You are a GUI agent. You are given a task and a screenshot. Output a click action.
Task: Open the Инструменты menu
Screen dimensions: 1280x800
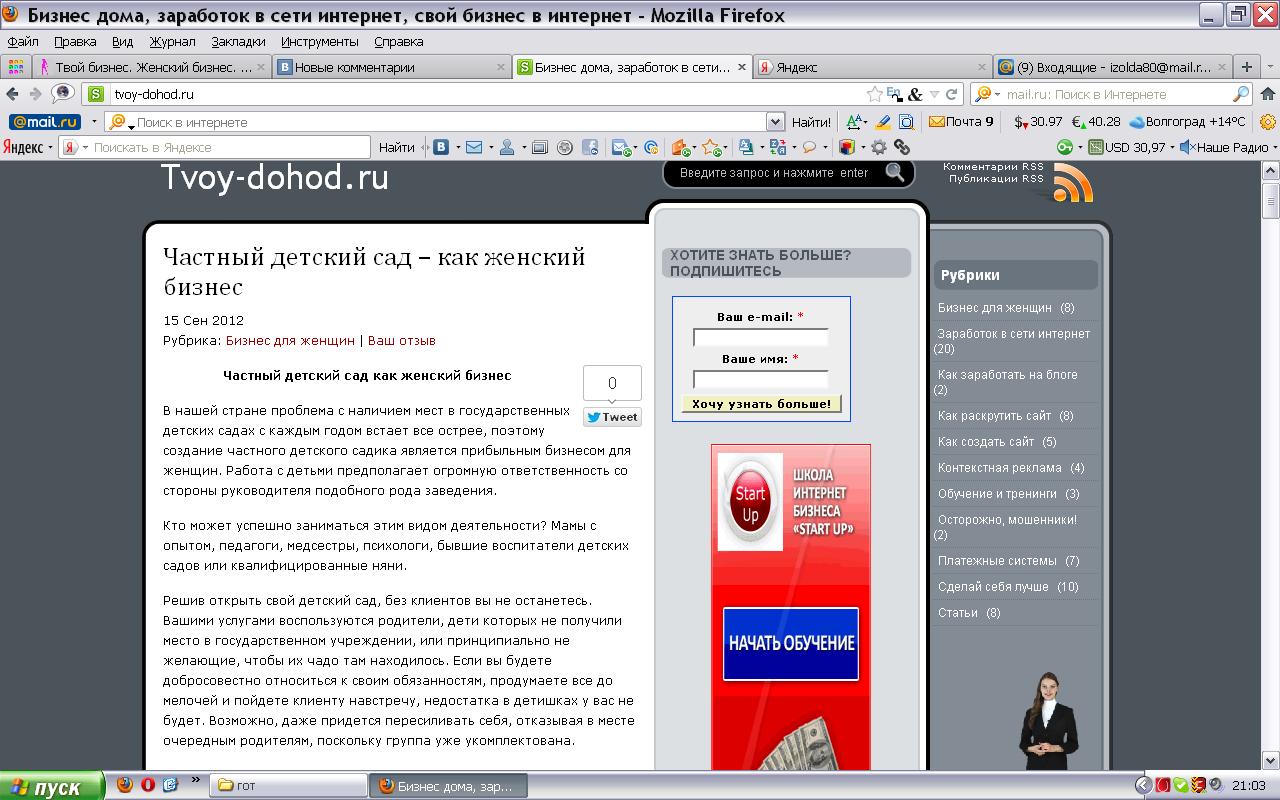point(319,42)
